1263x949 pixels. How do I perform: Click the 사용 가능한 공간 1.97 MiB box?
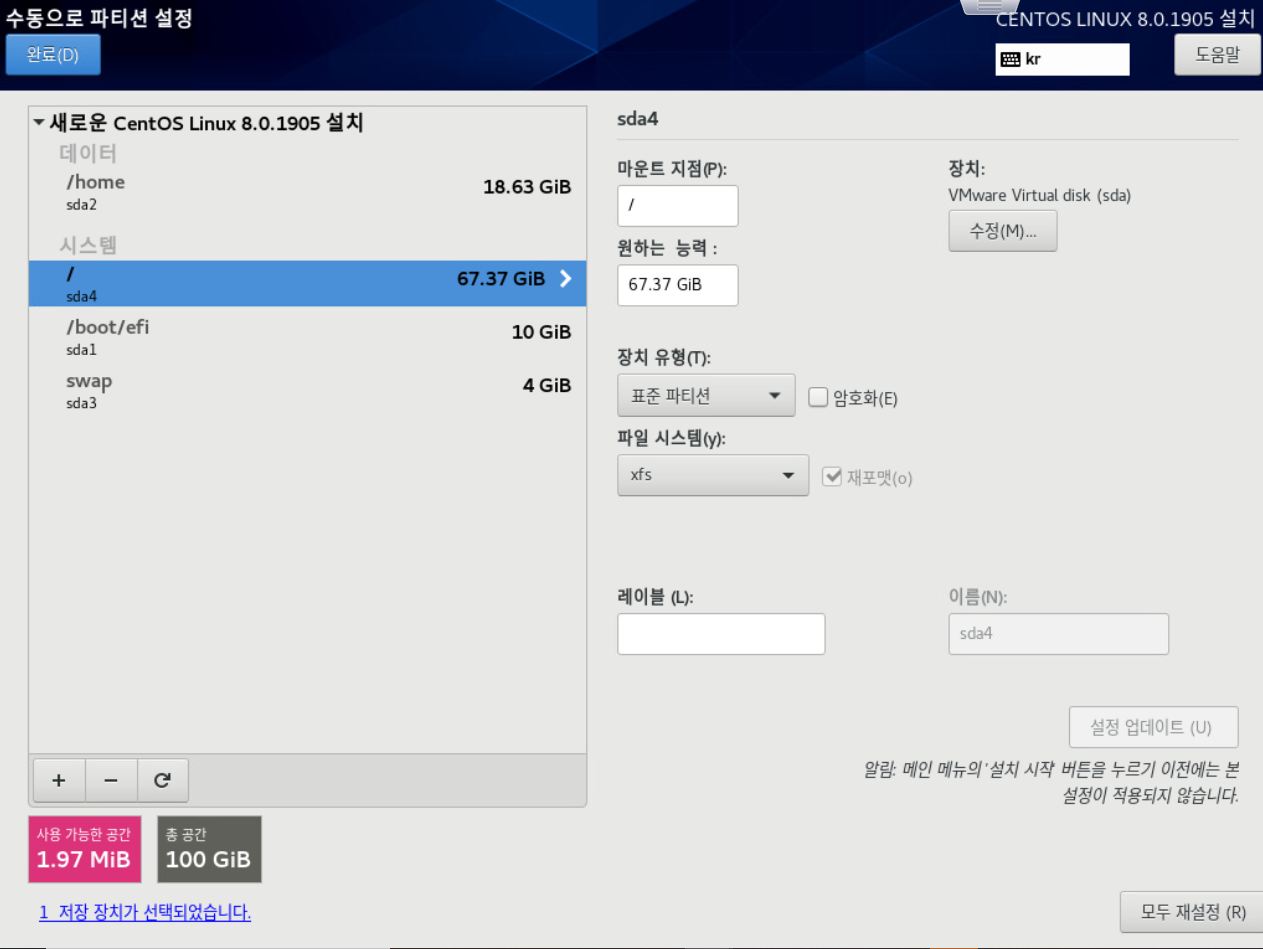click(85, 849)
